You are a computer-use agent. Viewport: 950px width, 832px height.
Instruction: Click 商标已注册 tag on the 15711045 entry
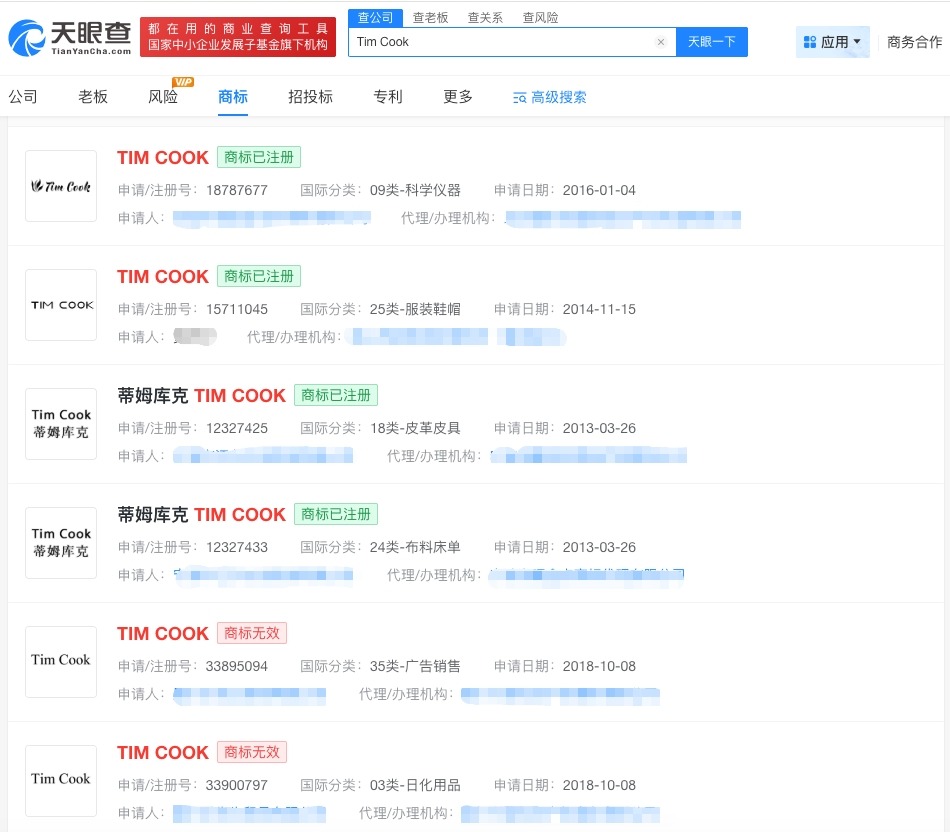click(x=259, y=276)
